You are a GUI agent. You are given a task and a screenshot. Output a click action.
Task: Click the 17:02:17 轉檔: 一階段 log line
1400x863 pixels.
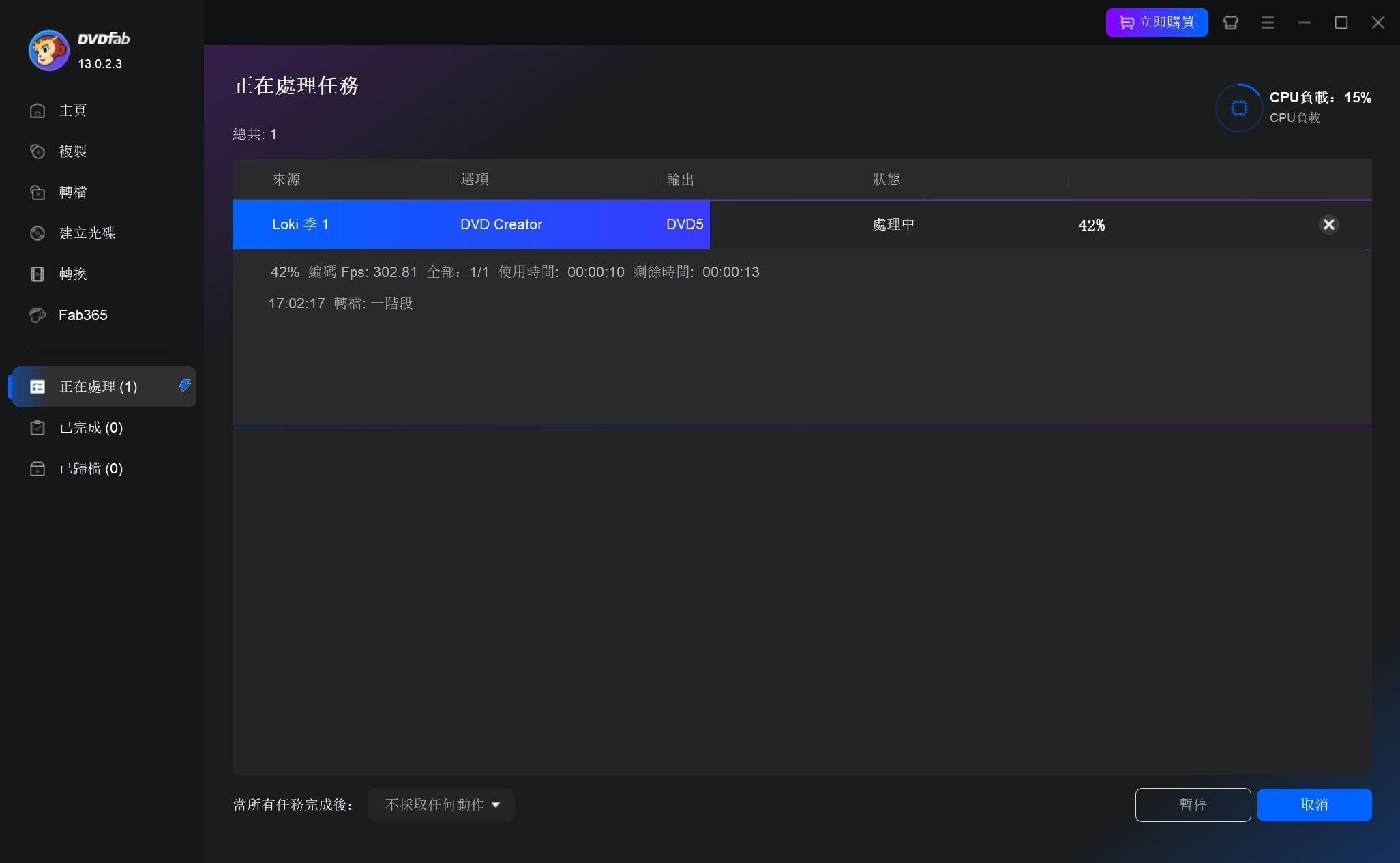[340, 304]
